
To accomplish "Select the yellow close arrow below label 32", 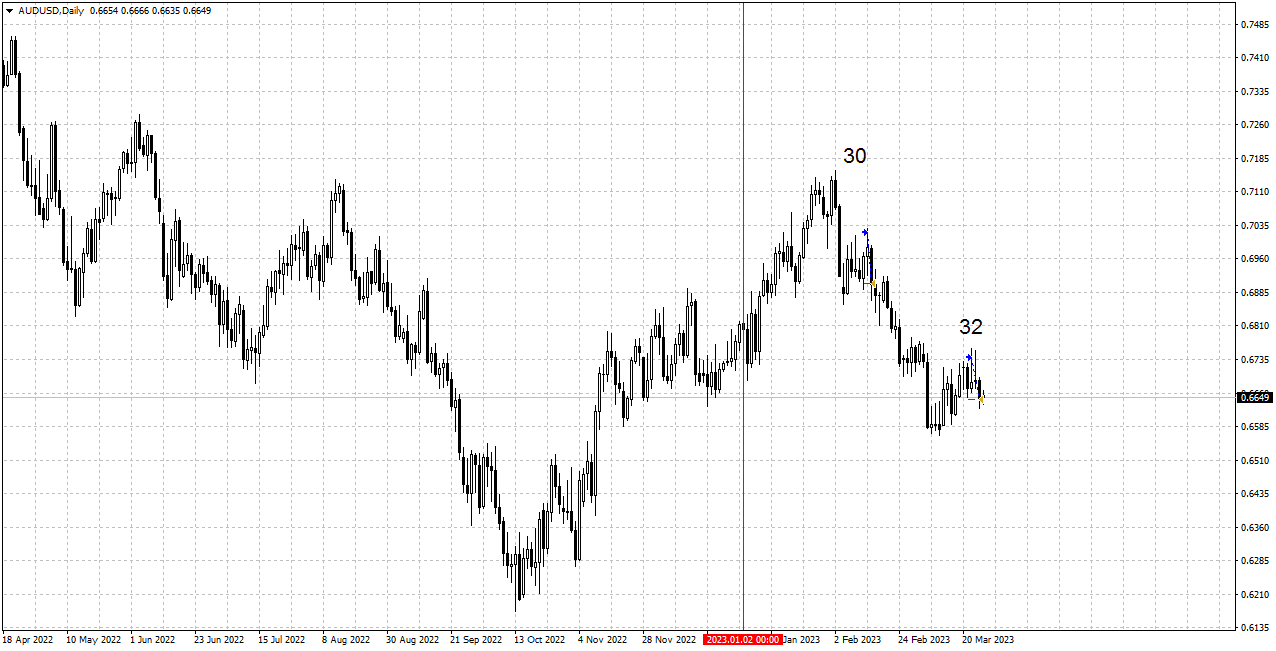I will pos(981,400).
